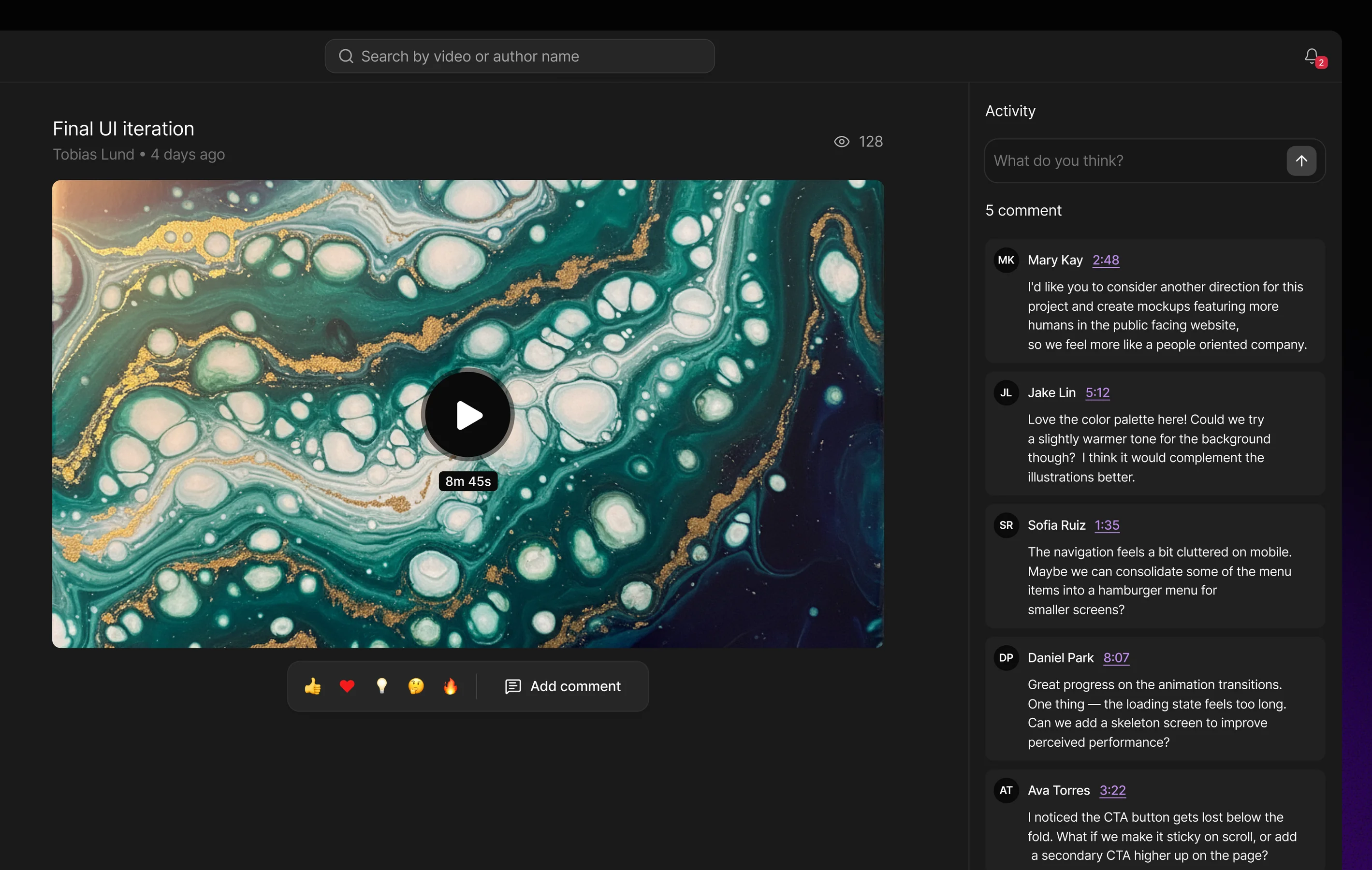
Task: Jump to timestamp 1:35 from Sofia Ruiz
Action: (x=1107, y=525)
